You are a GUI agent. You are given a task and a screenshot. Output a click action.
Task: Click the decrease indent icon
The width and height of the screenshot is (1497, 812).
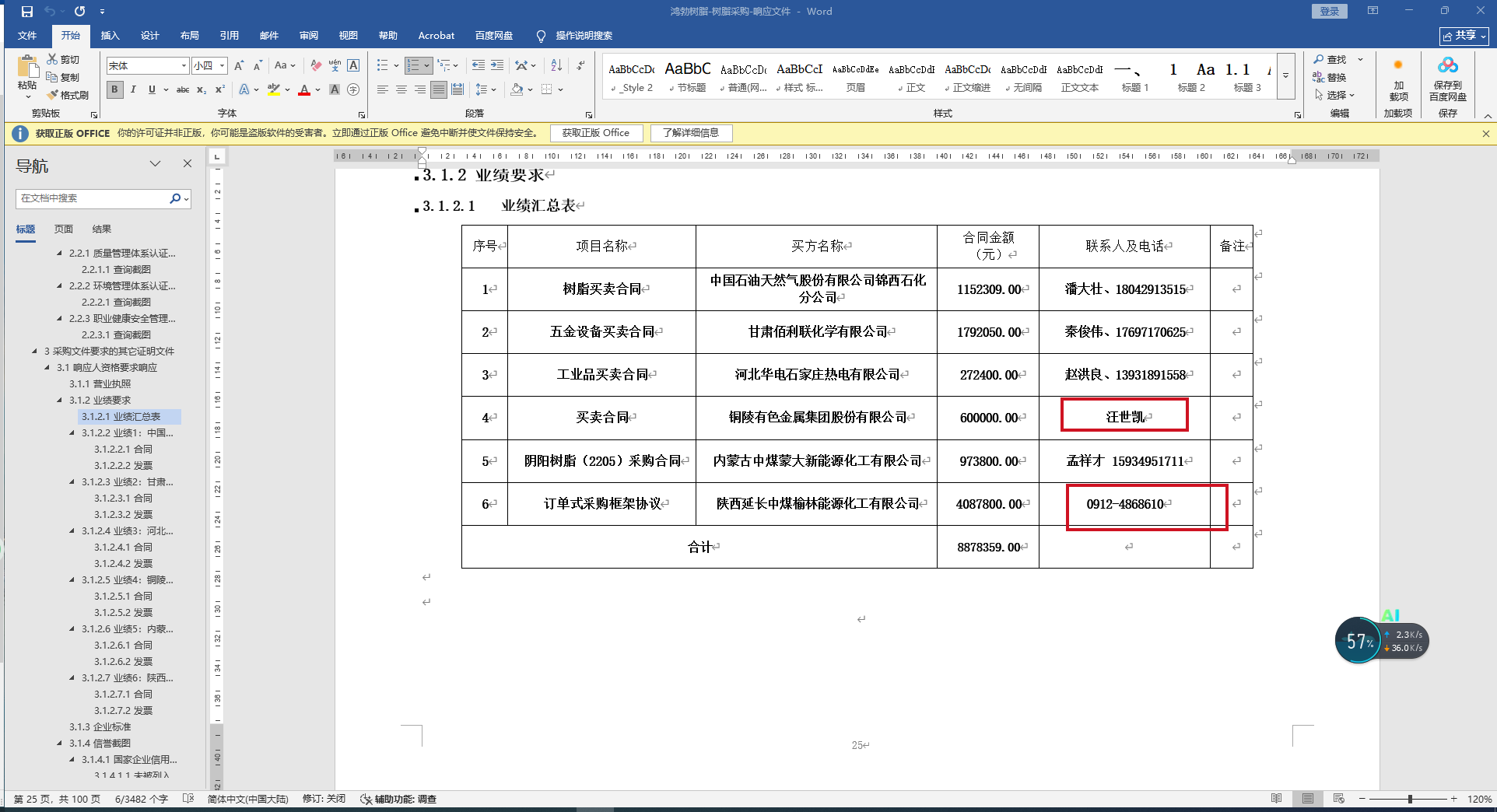[479, 65]
